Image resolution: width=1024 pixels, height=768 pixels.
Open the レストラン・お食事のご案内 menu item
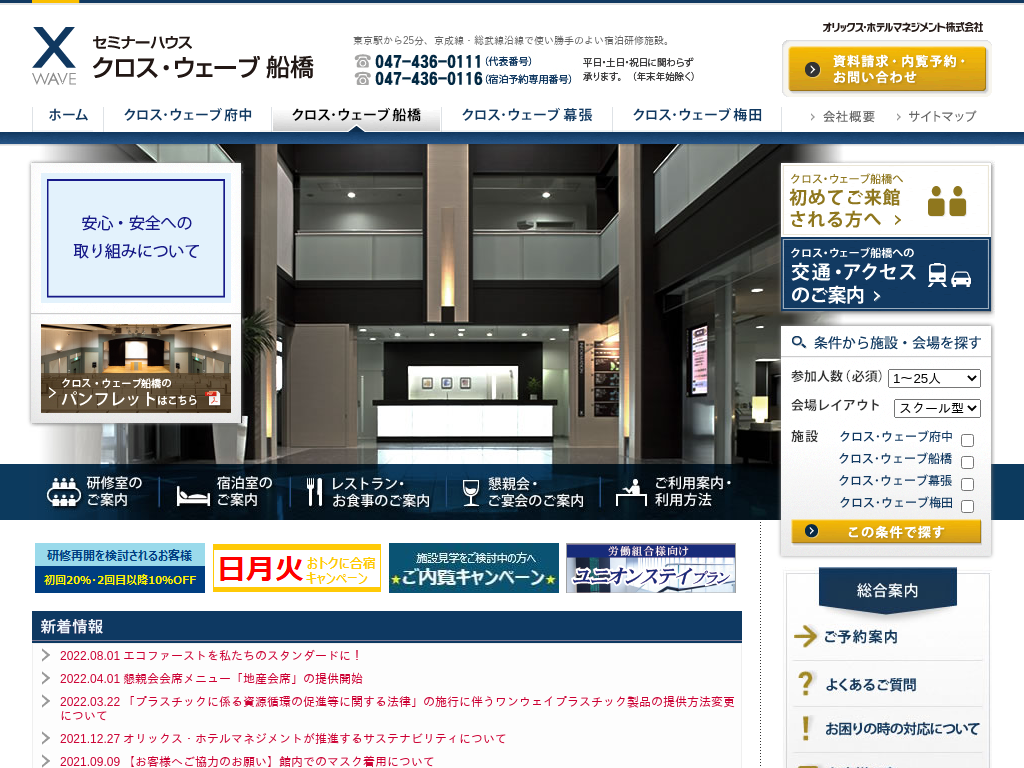(x=369, y=492)
